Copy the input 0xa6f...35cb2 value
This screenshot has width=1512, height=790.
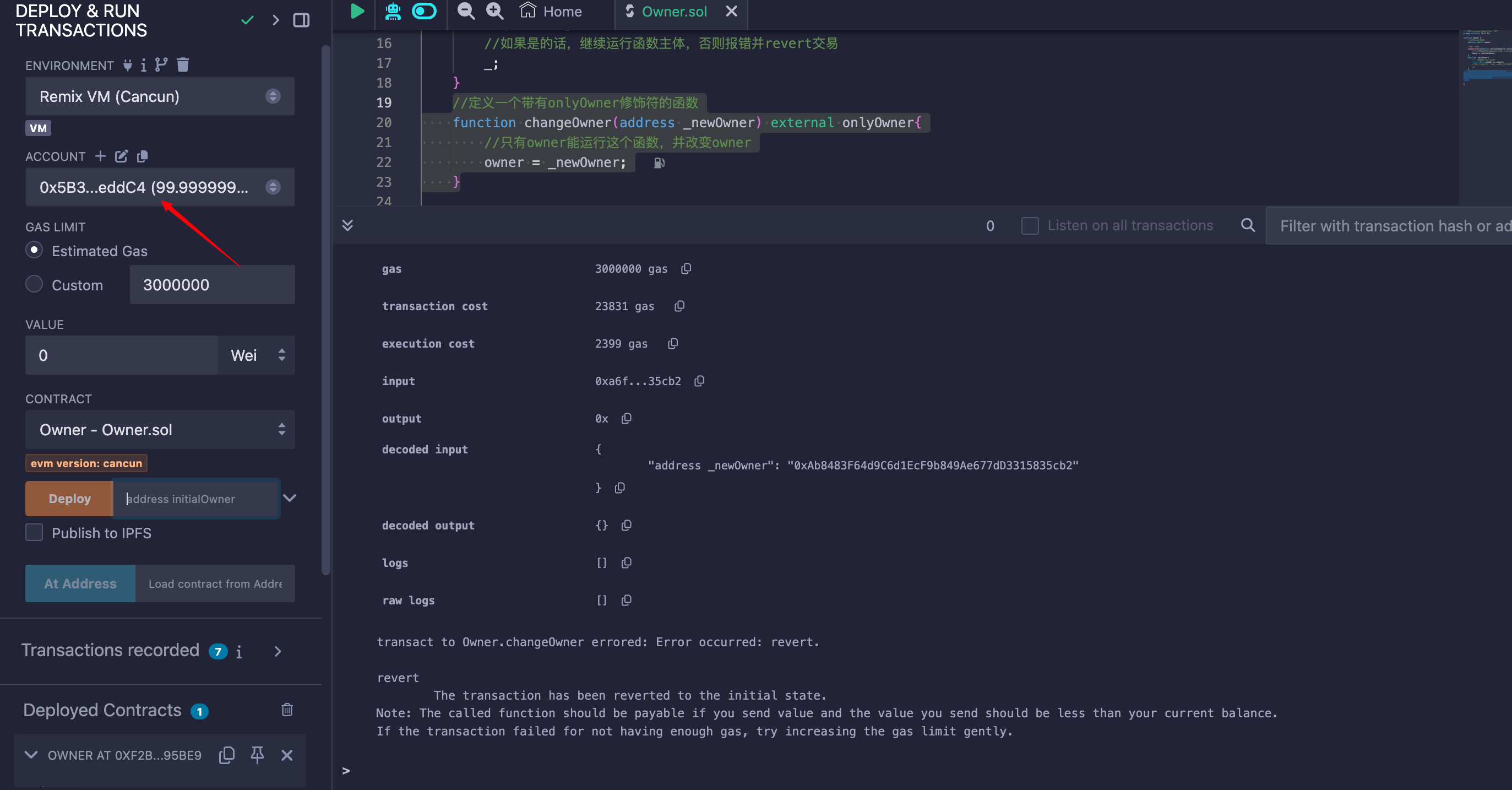(699, 381)
